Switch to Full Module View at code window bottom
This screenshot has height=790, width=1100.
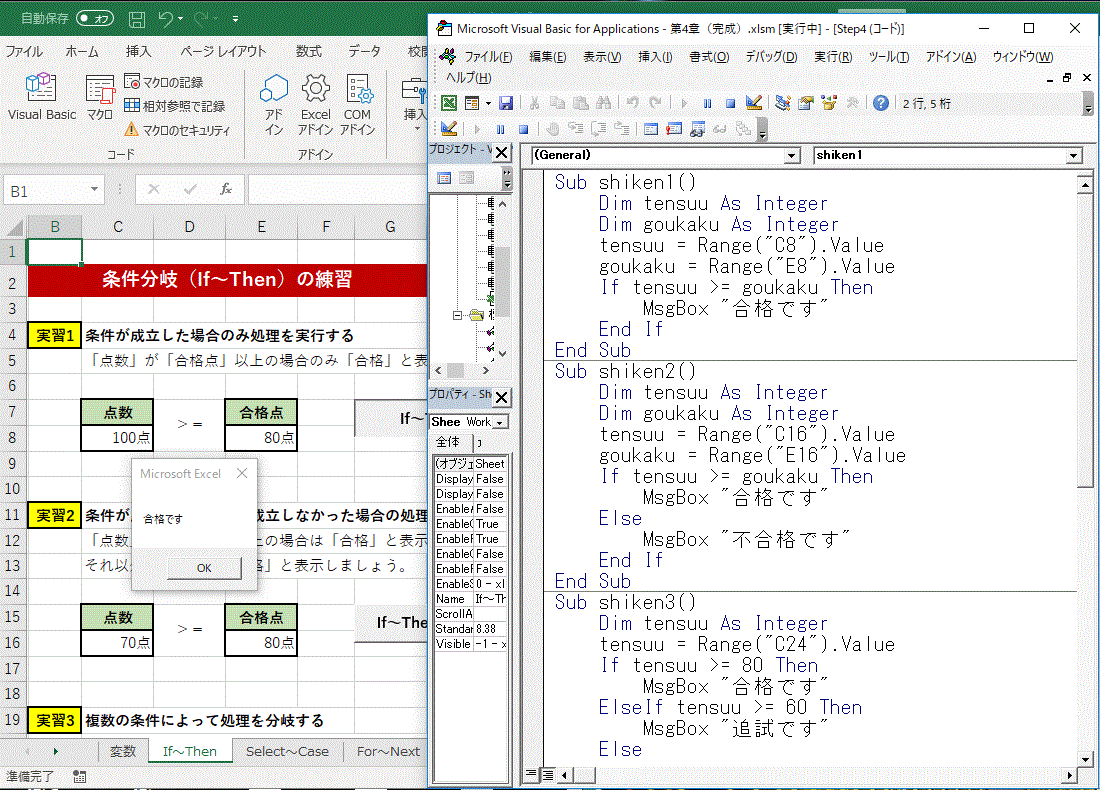click(x=547, y=775)
